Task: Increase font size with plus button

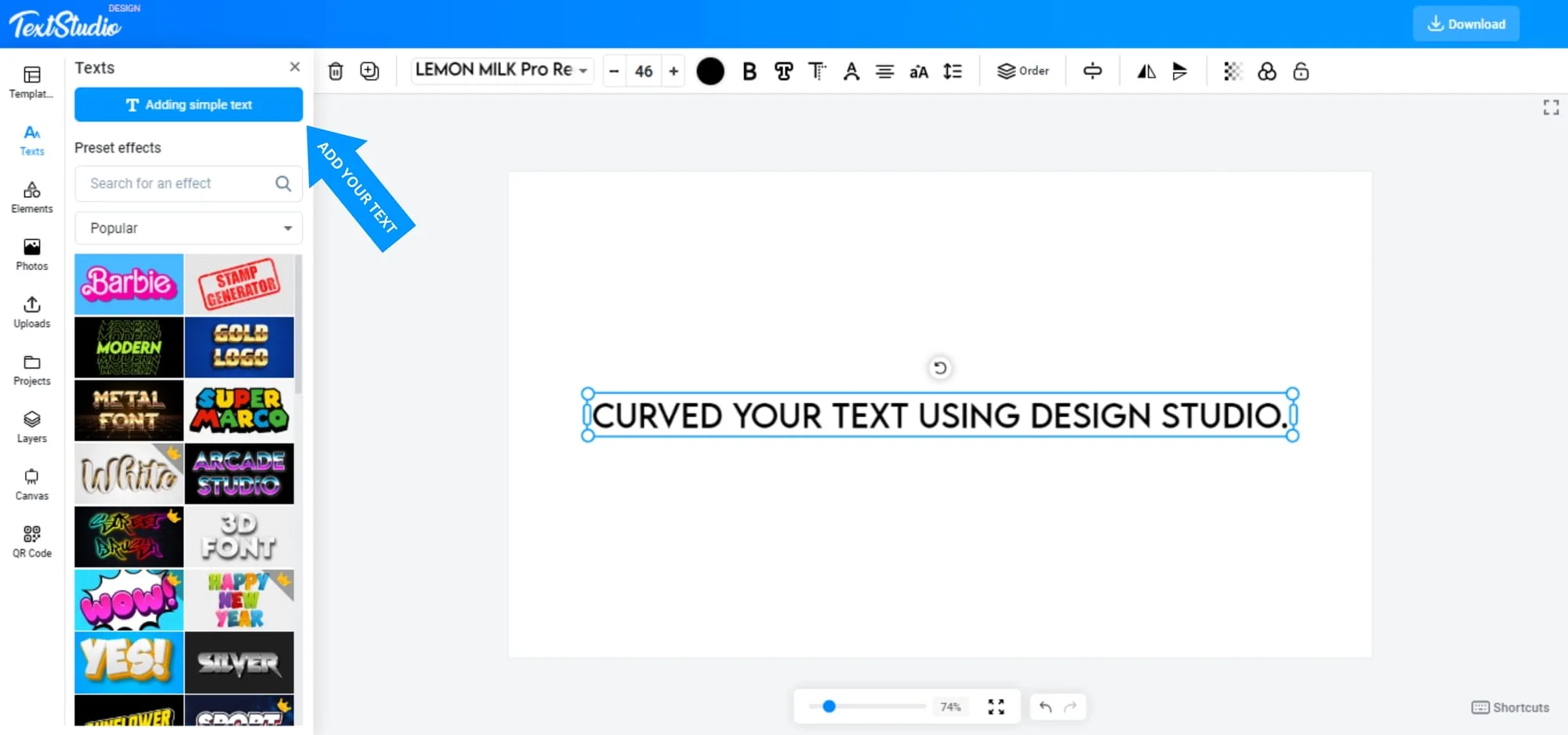Action: (x=673, y=71)
